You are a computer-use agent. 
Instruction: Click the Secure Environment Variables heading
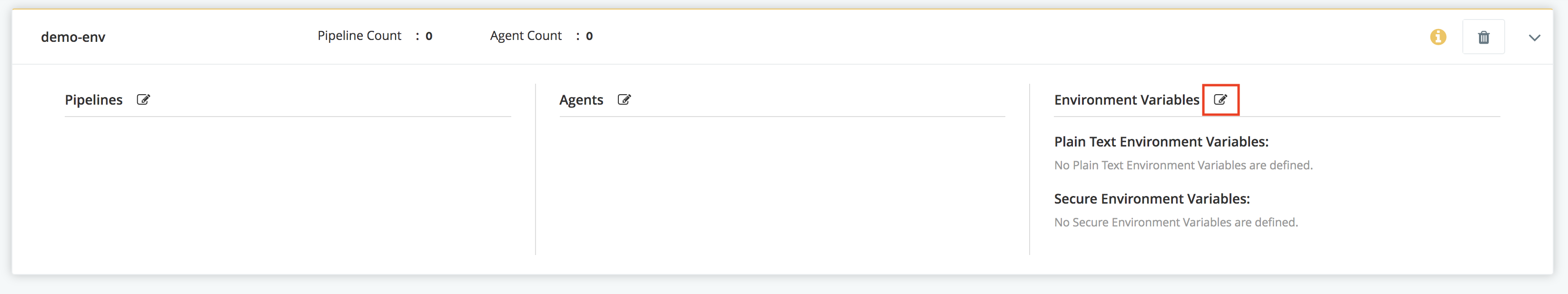(1151, 199)
